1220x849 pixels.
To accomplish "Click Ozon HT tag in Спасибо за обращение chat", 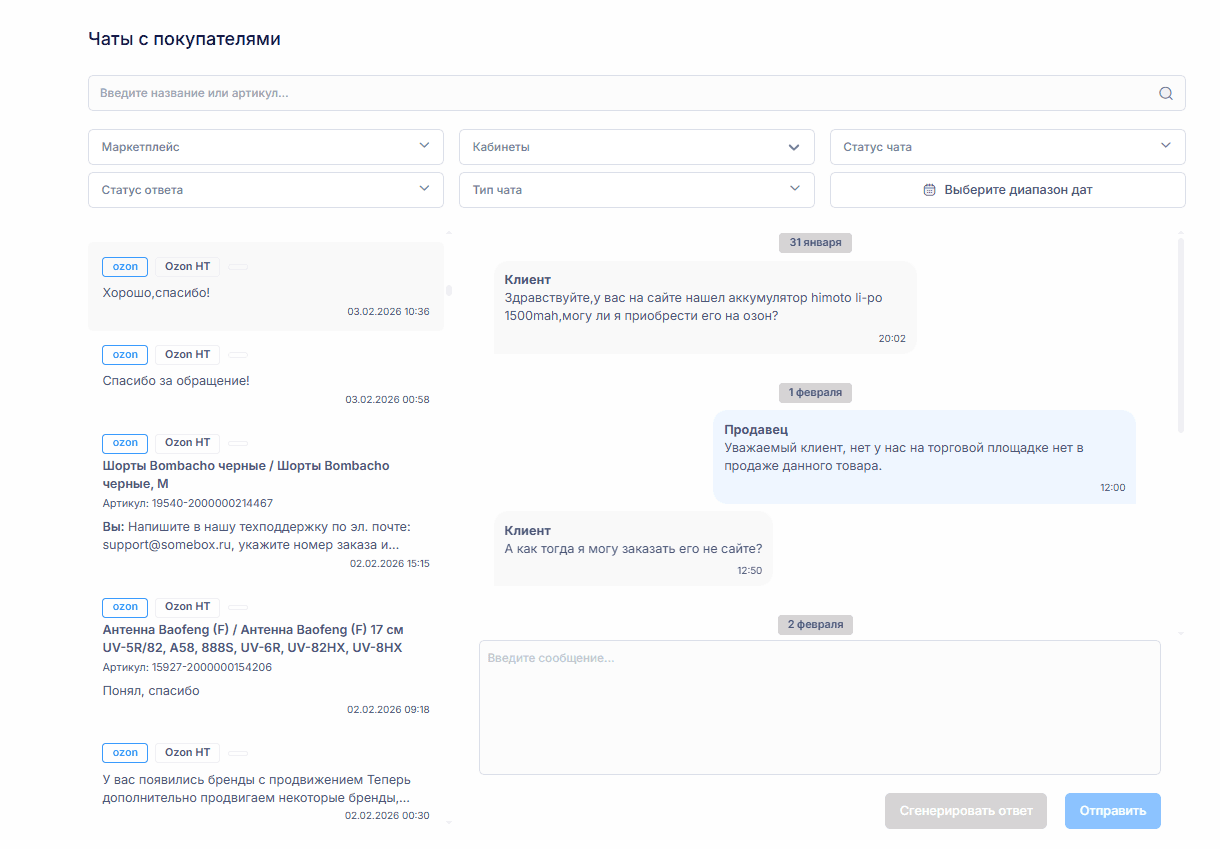I will (x=187, y=355).
